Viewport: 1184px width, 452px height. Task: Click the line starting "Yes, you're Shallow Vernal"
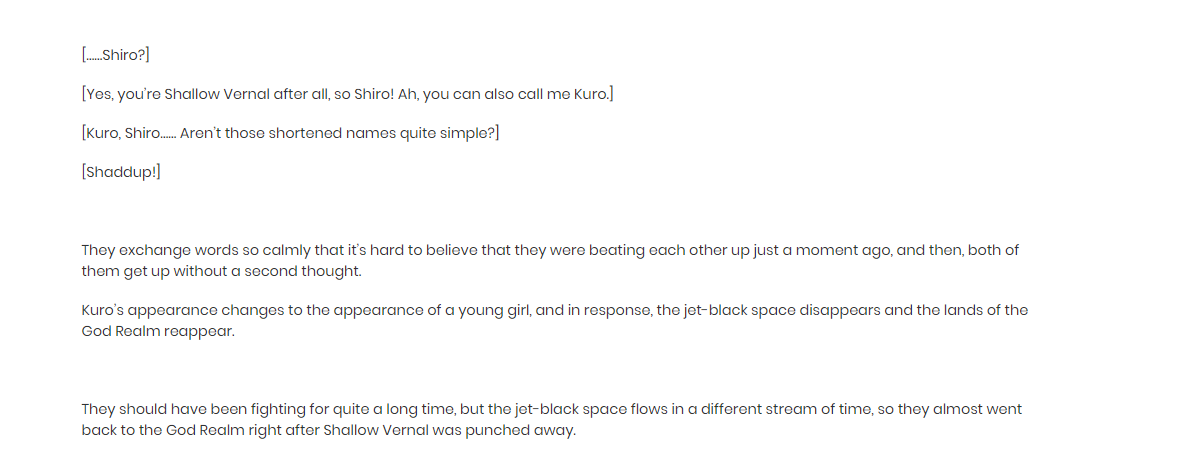tap(347, 94)
